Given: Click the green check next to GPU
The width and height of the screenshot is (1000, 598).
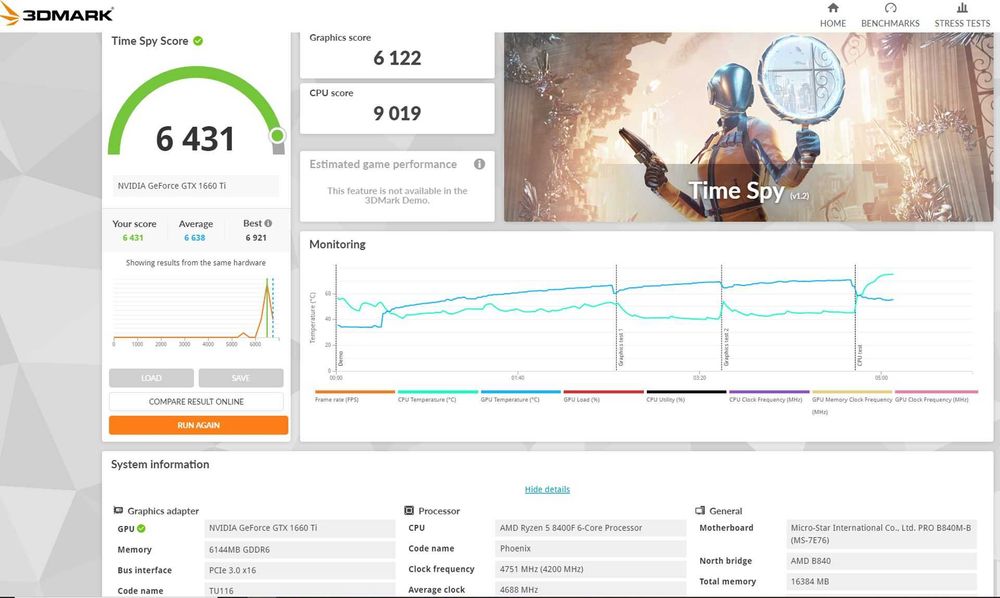Looking at the screenshot, I should (142, 529).
